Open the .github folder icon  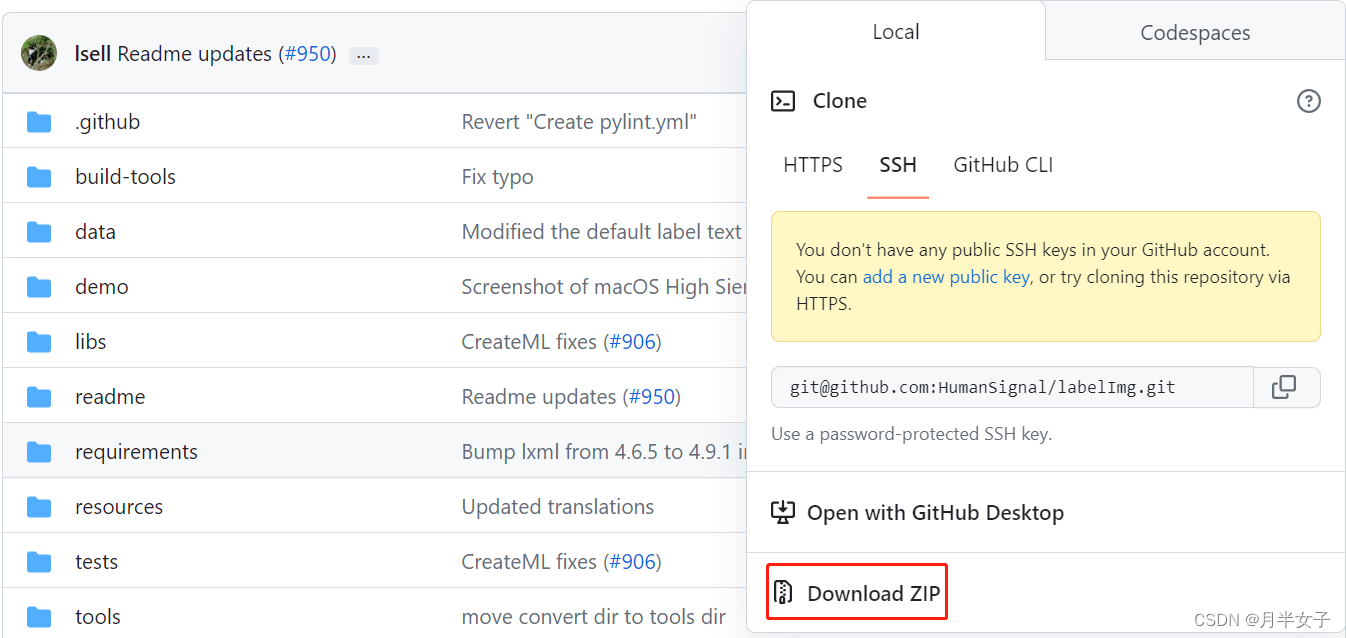pos(39,122)
